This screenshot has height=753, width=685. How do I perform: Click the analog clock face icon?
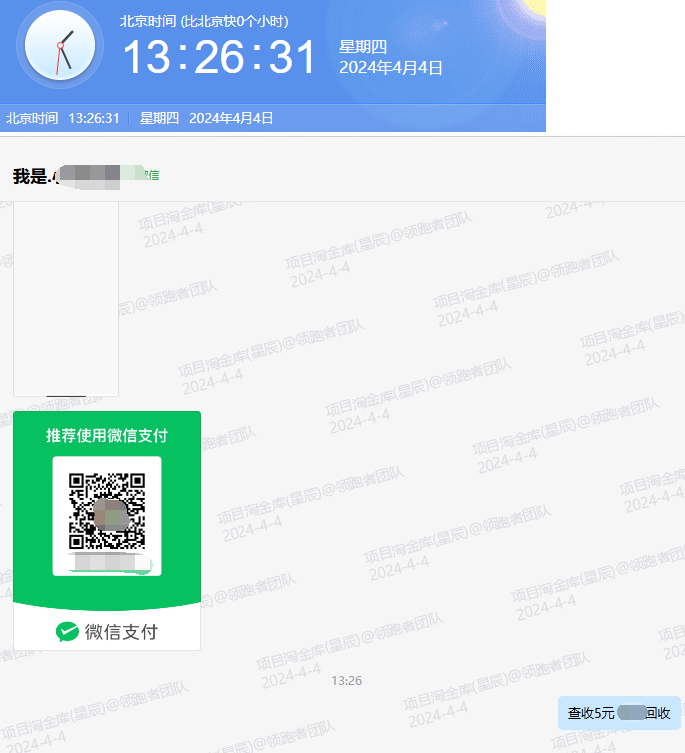[60, 46]
